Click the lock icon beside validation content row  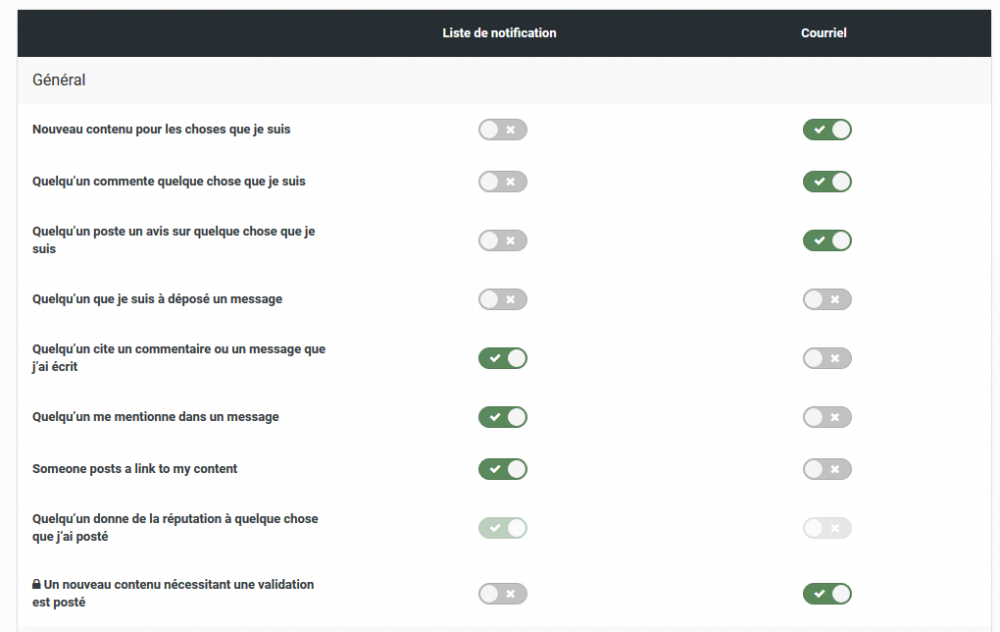click(36, 584)
